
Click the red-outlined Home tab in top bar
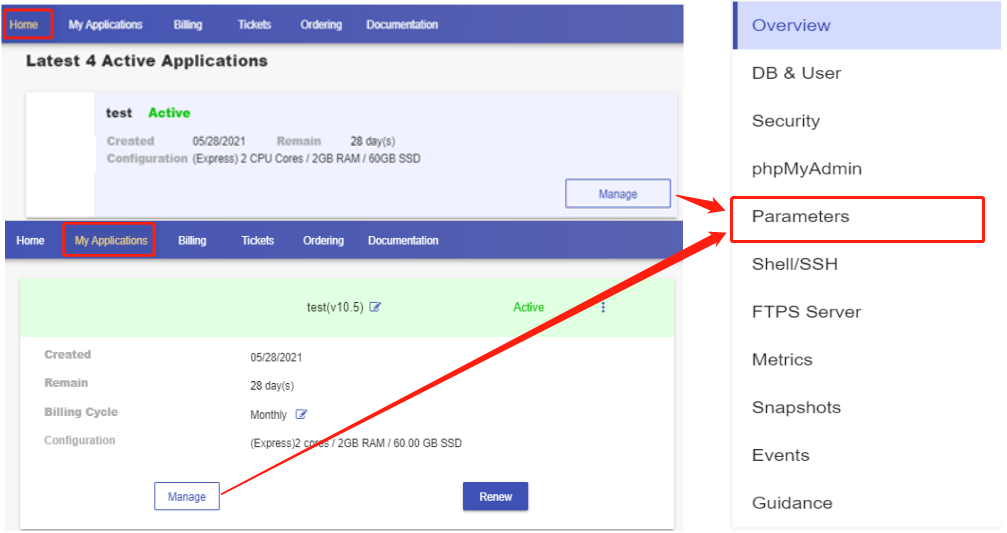pos(23,24)
